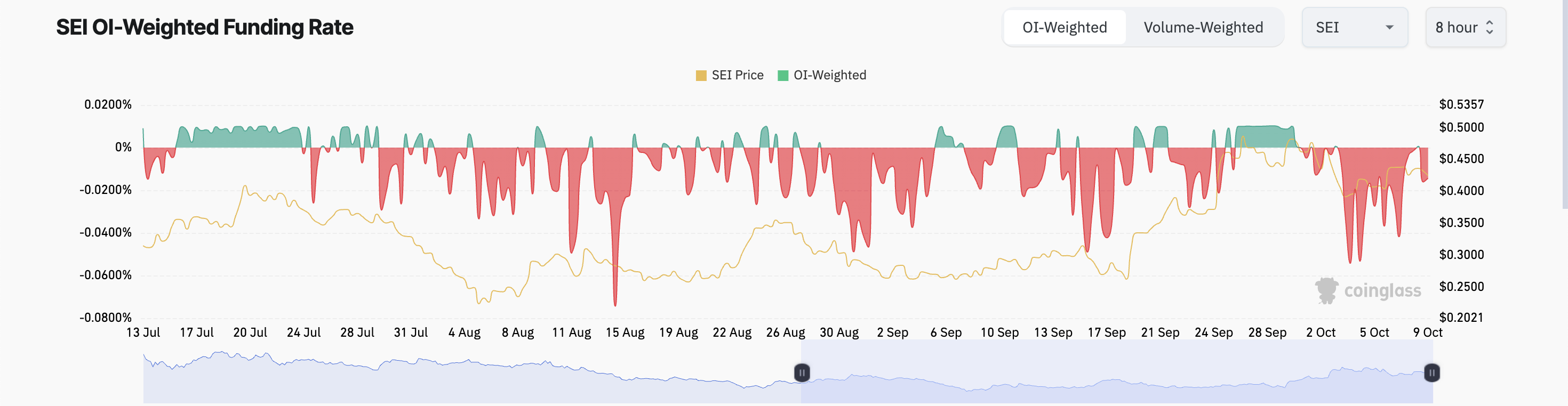Toggle the SEI Price legend series
The width and height of the screenshot is (1568, 406).
[729, 75]
